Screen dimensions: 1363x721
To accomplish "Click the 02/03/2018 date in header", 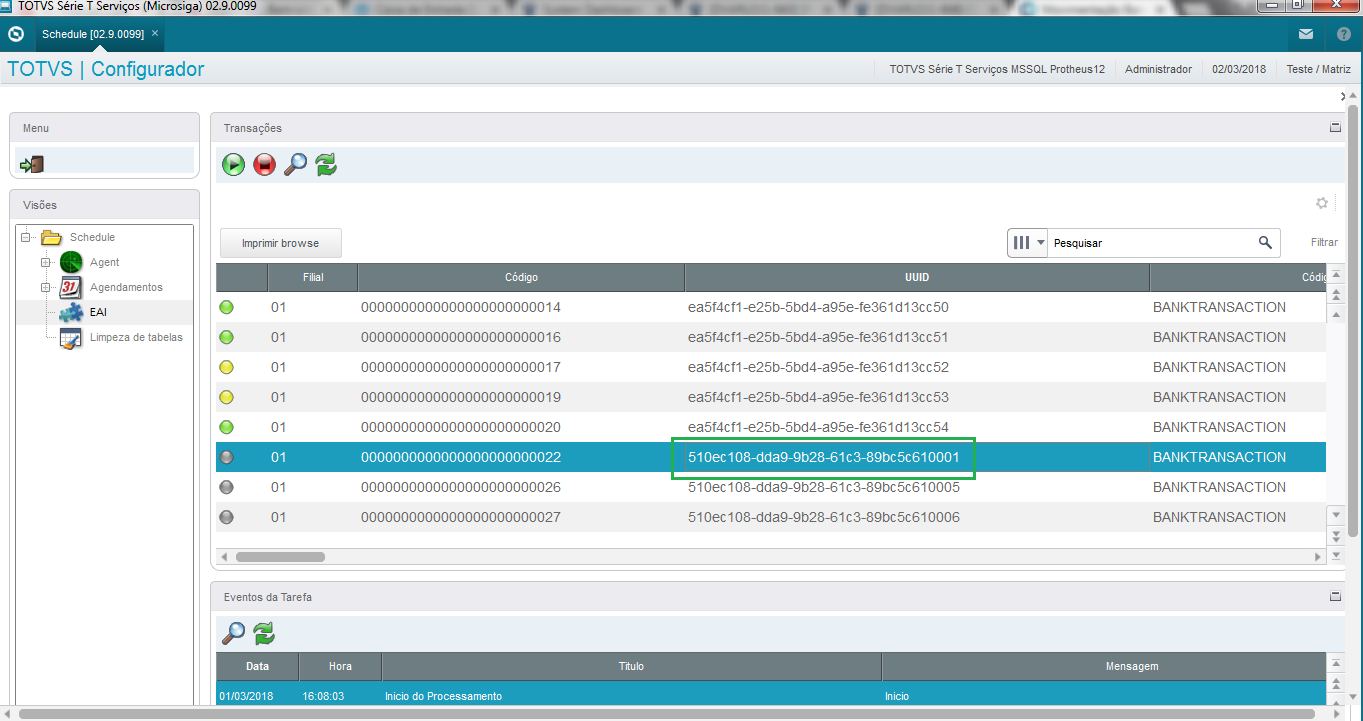I will tap(1239, 69).
